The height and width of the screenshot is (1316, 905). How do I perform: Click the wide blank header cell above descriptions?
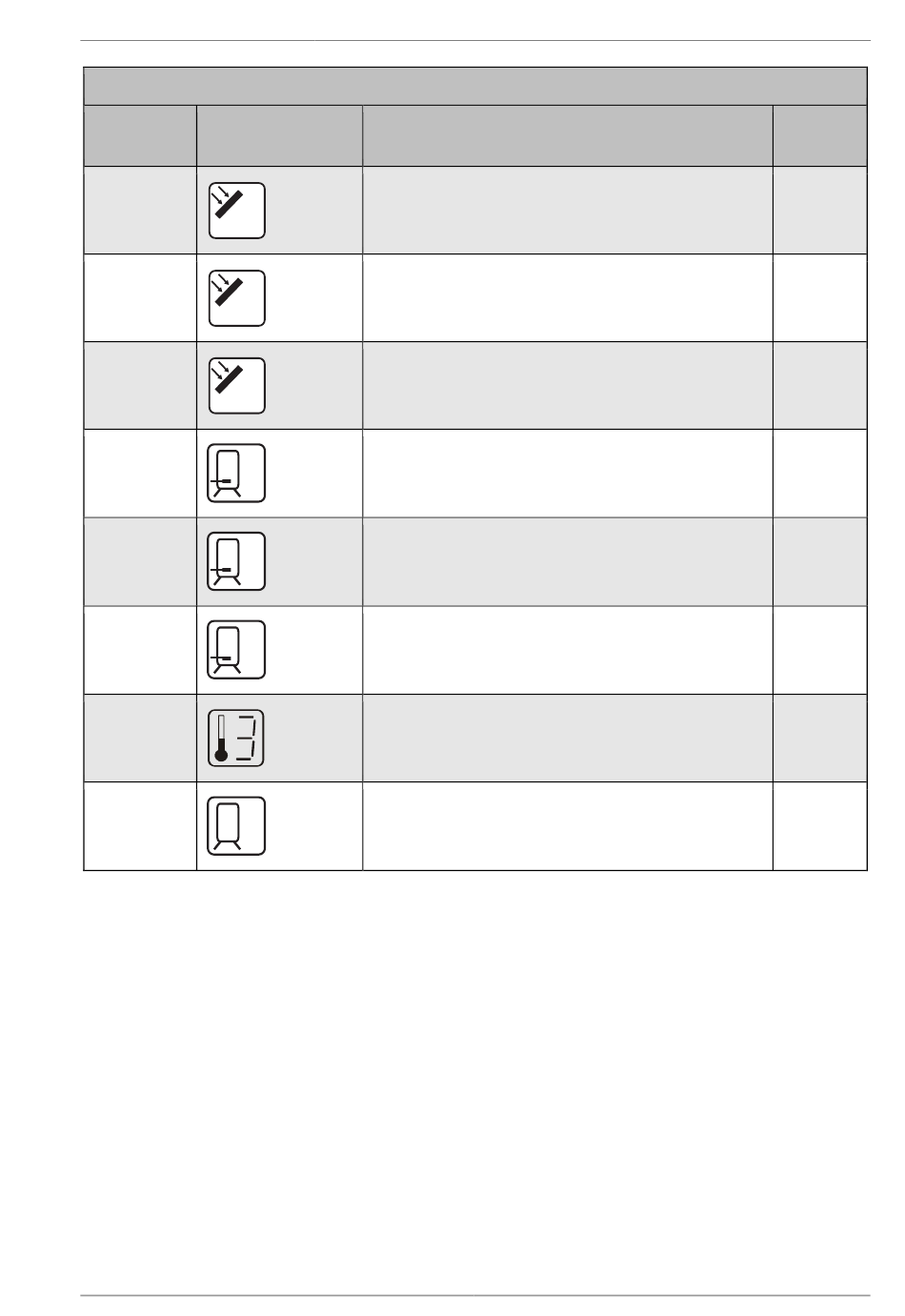(568, 135)
